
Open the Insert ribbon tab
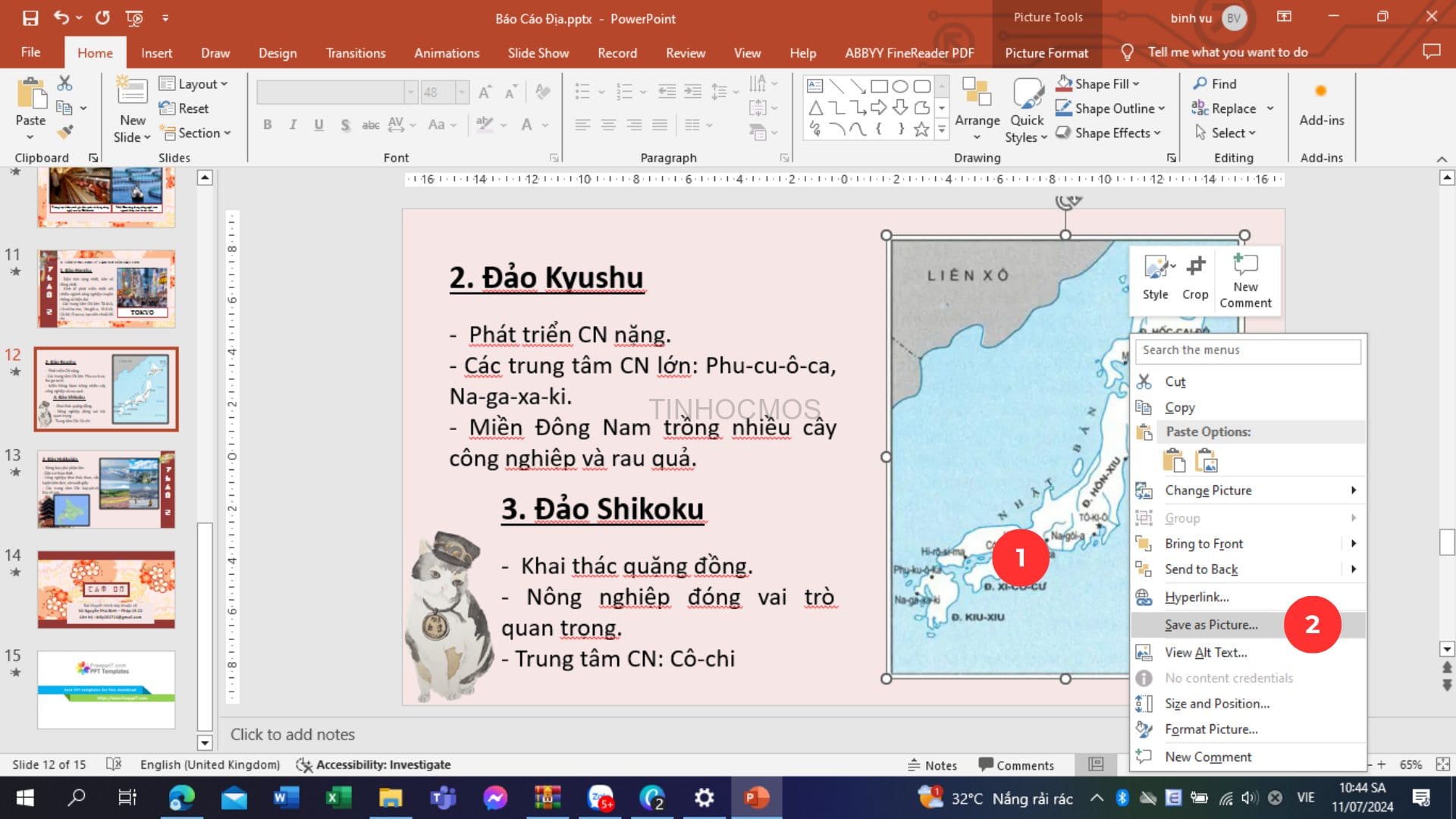pos(156,53)
